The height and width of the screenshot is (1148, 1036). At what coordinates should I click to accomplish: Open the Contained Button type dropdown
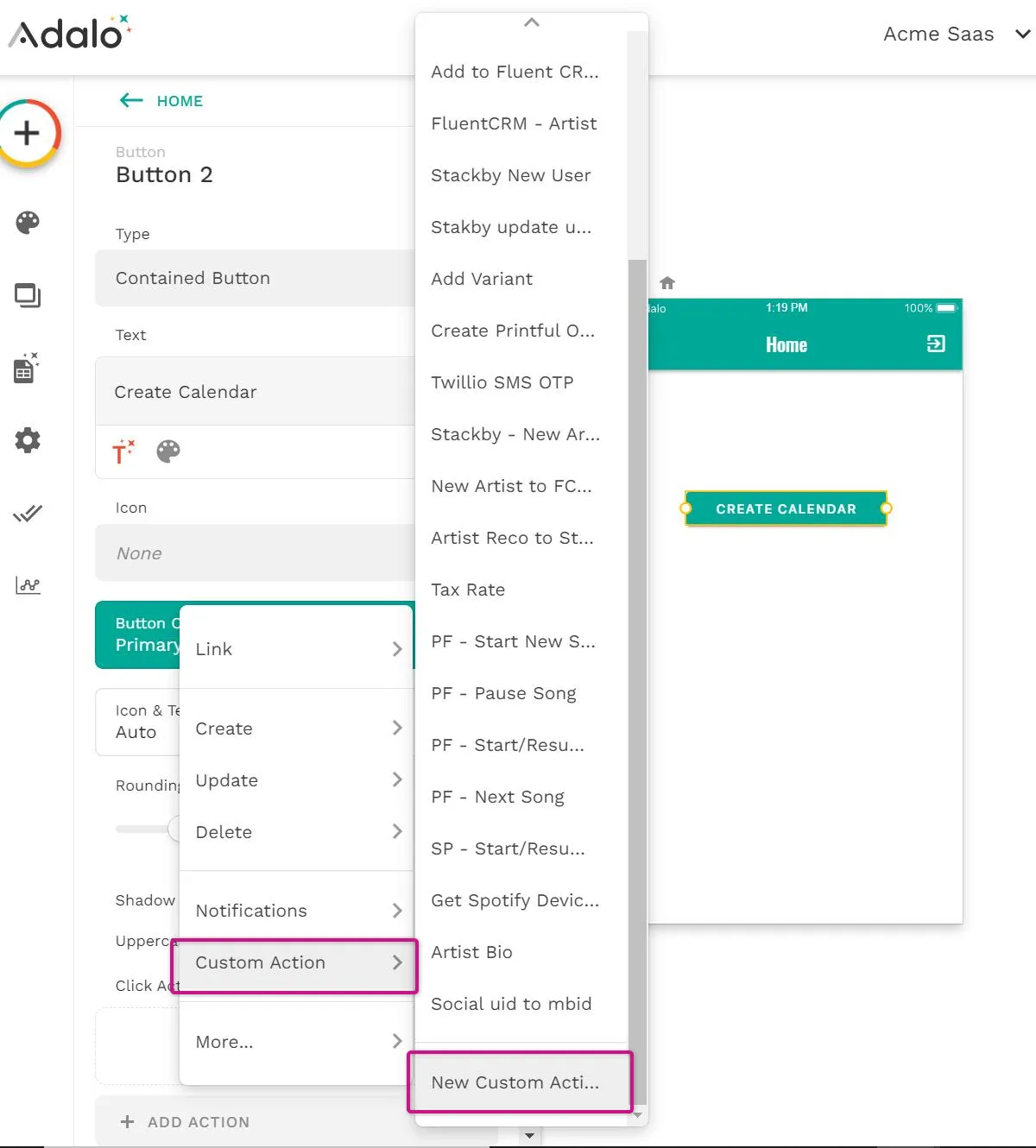[x=256, y=278]
